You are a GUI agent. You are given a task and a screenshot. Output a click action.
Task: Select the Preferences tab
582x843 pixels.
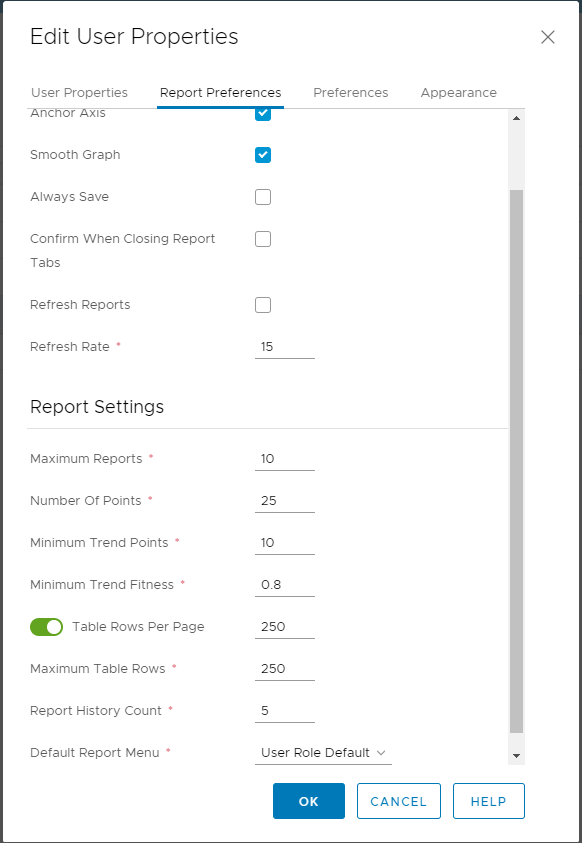click(350, 92)
